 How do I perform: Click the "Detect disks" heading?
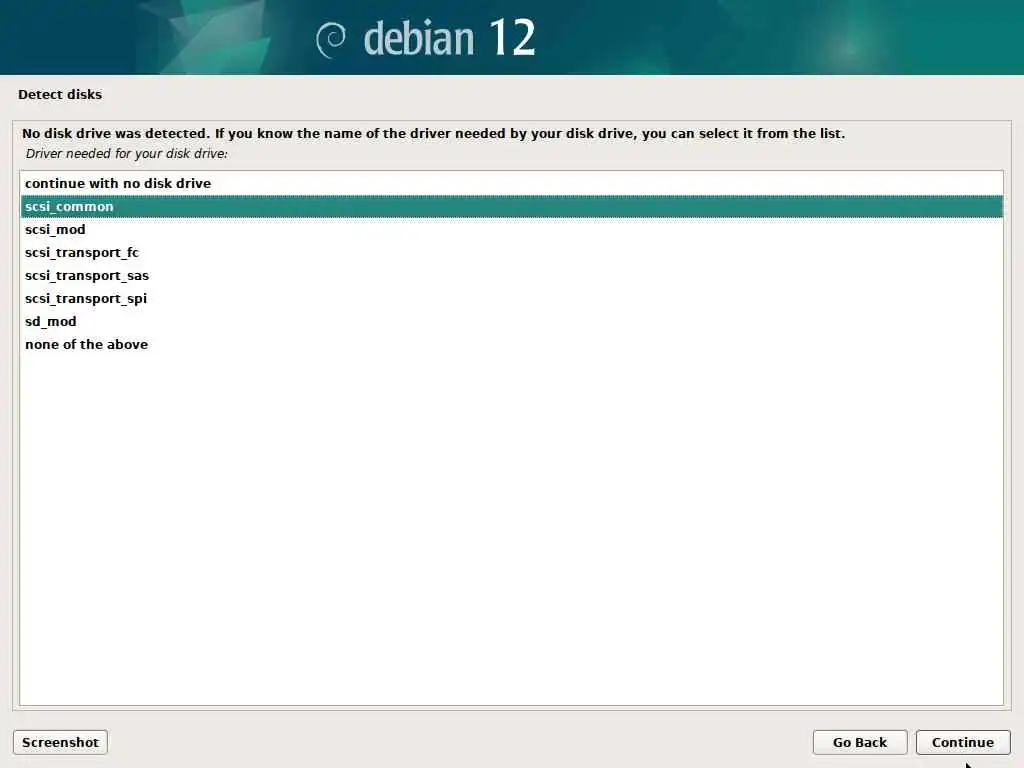[60, 94]
